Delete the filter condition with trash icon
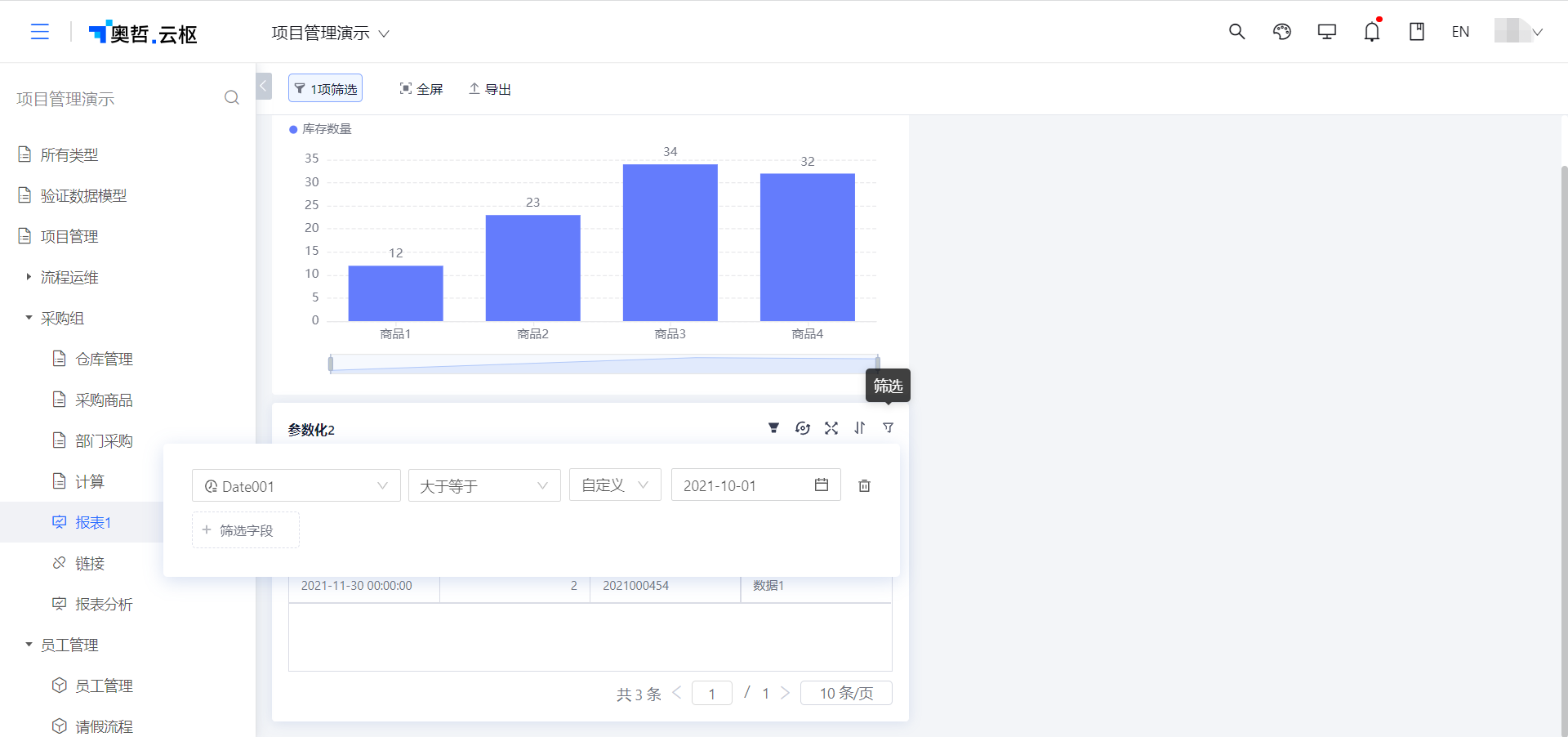This screenshot has height=737, width=1568. click(864, 486)
